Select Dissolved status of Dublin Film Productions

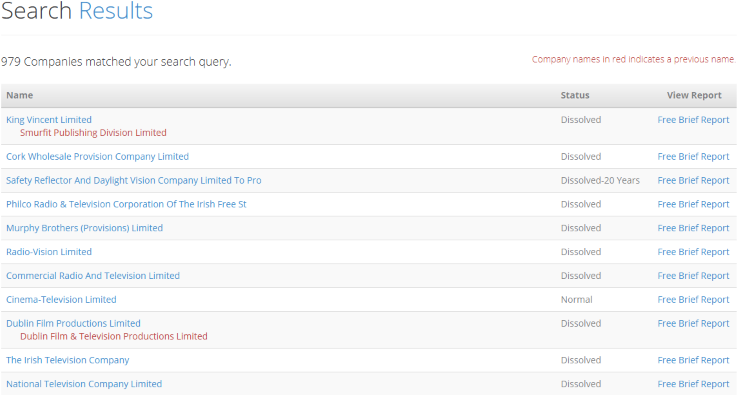[x=581, y=323]
